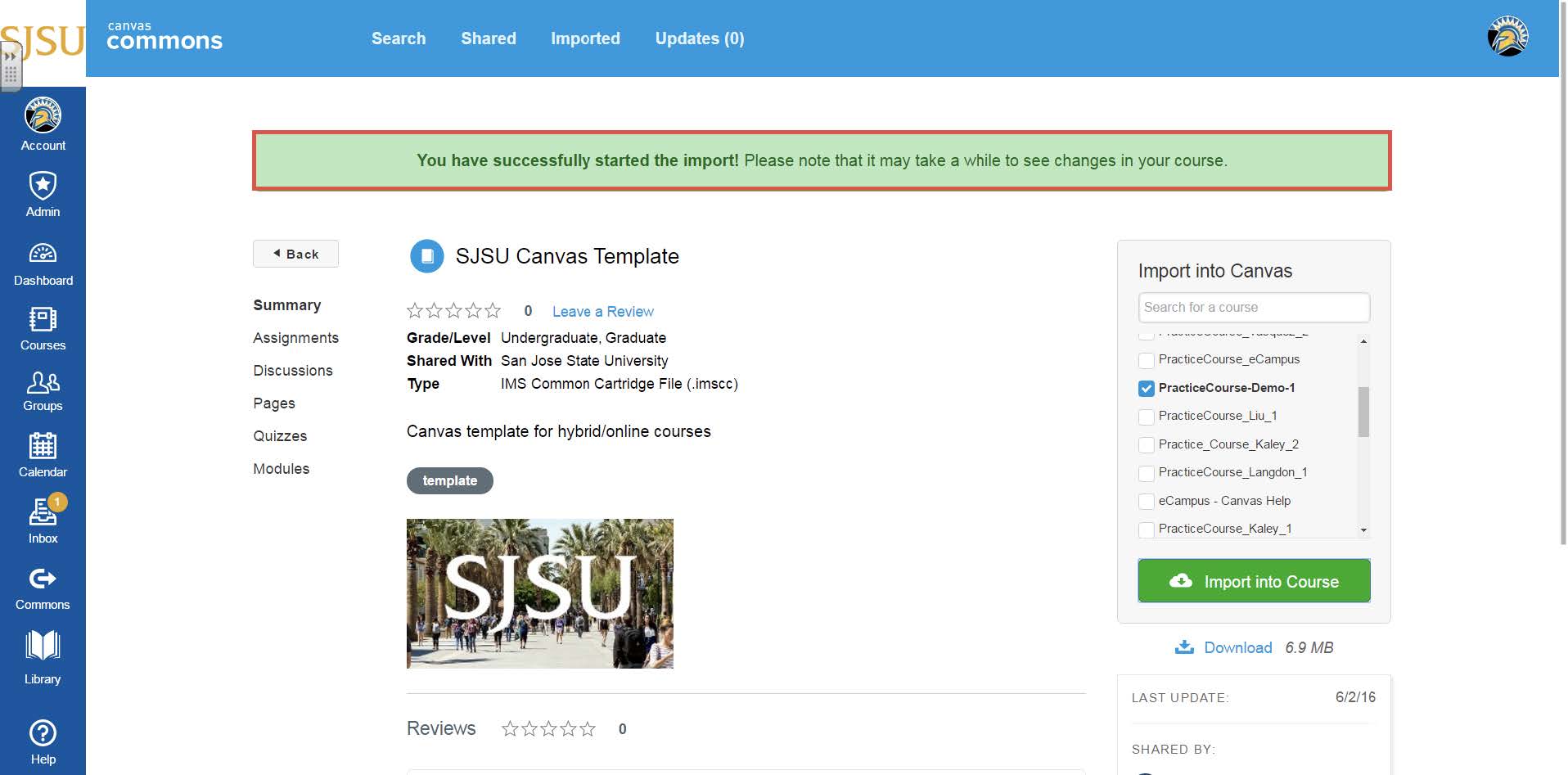Image resolution: width=1568 pixels, height=775 pixels.
Task: Open the Account icon in sidebar
Action: 43,116
